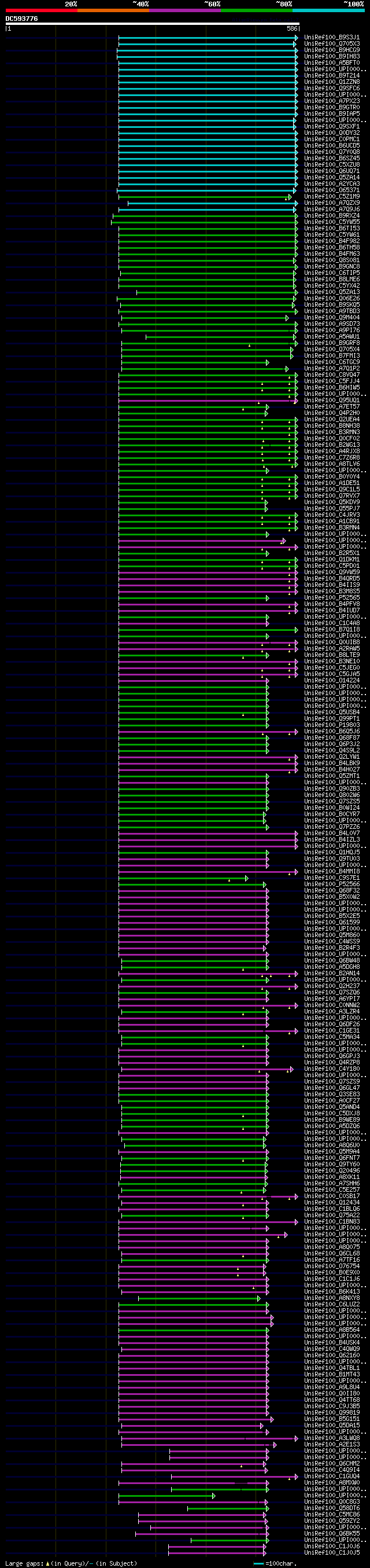
Task: Select label UniRef100_O65371
Action: (x=332, y=190)
